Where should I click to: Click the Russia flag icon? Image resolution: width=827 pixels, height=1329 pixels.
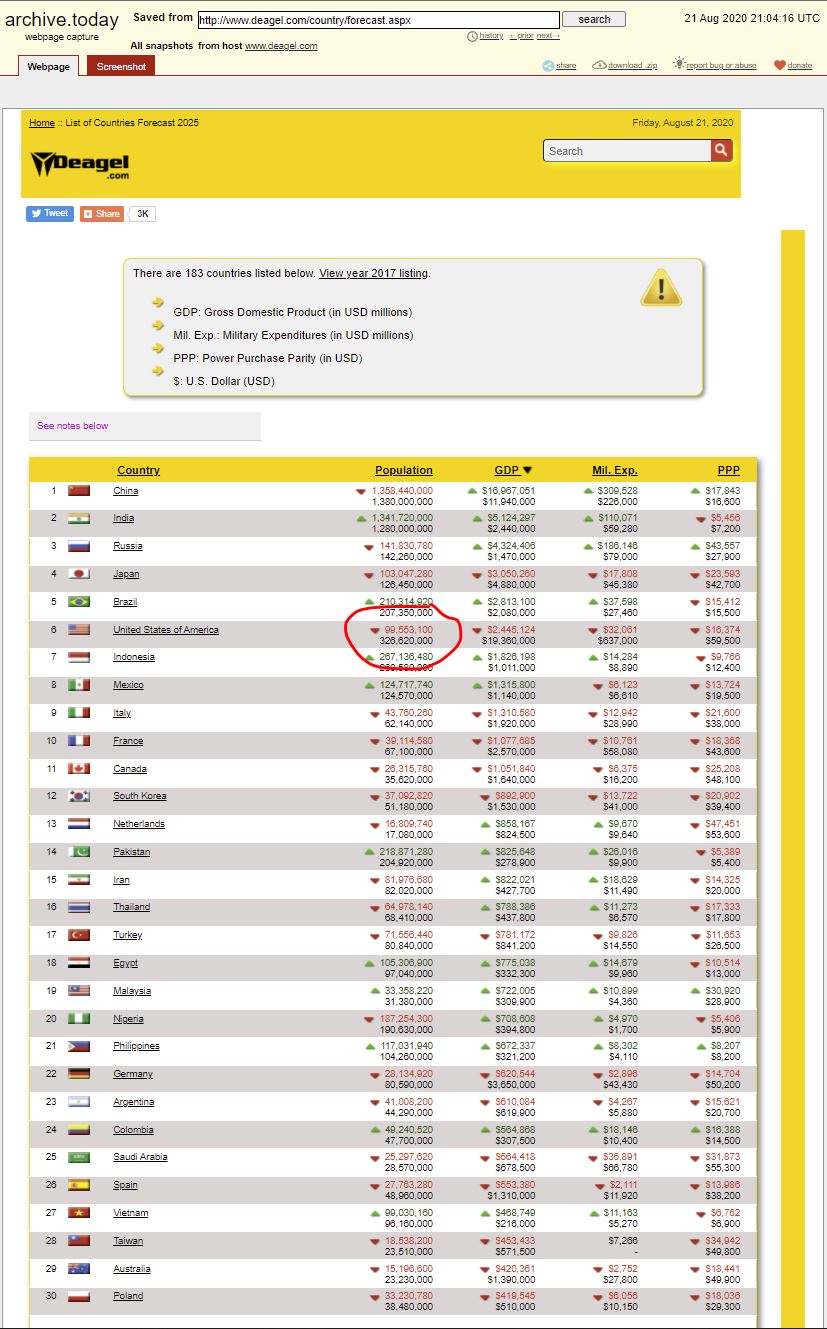79,546
